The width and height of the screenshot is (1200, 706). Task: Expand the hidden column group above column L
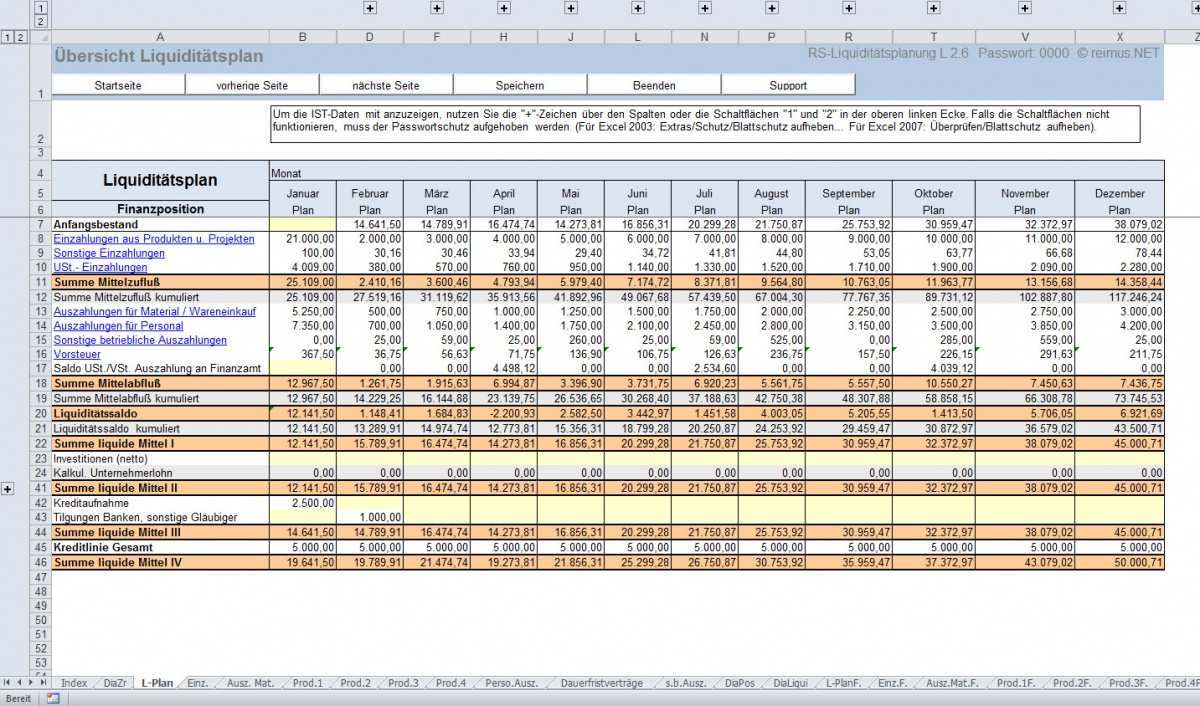[638, 8]
